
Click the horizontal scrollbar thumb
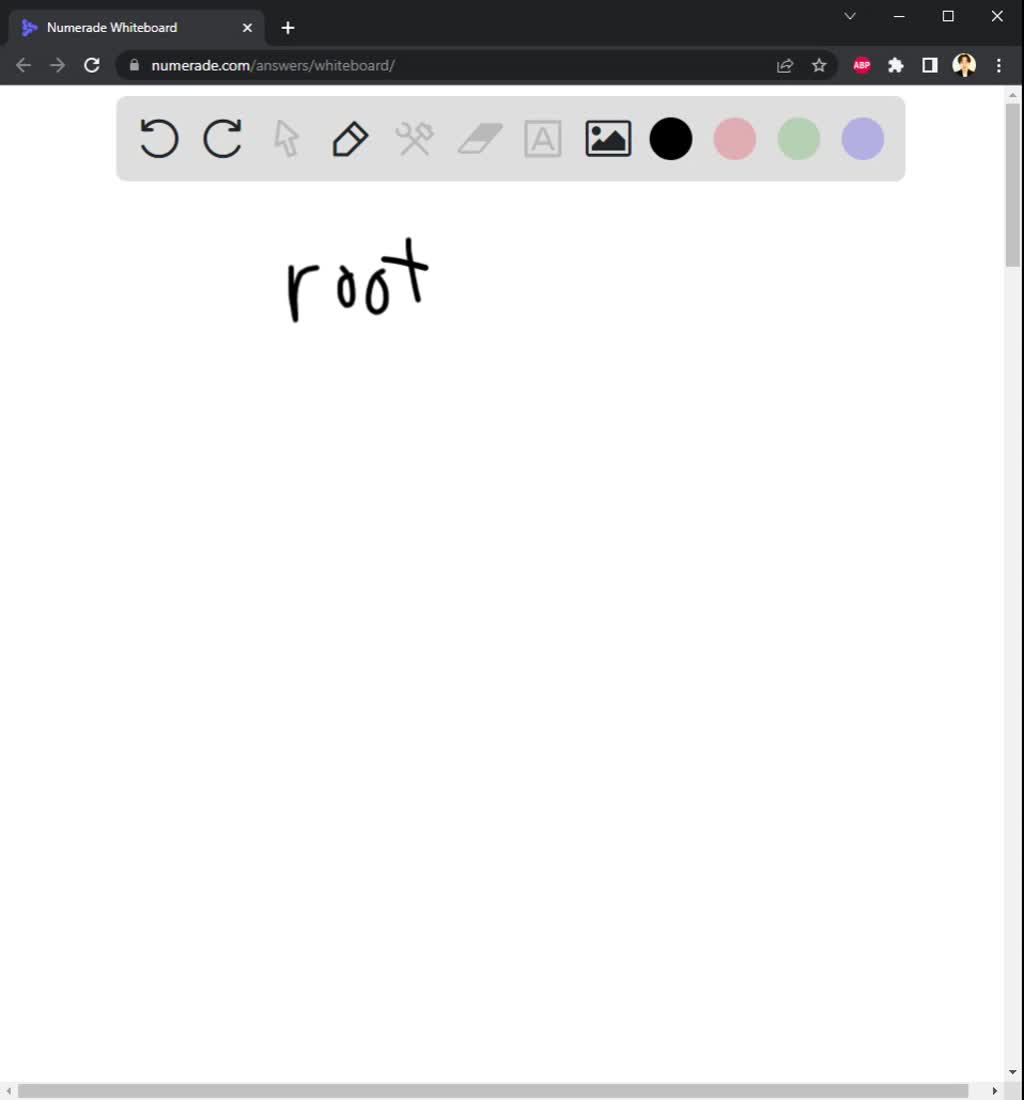click(493, 1091)
